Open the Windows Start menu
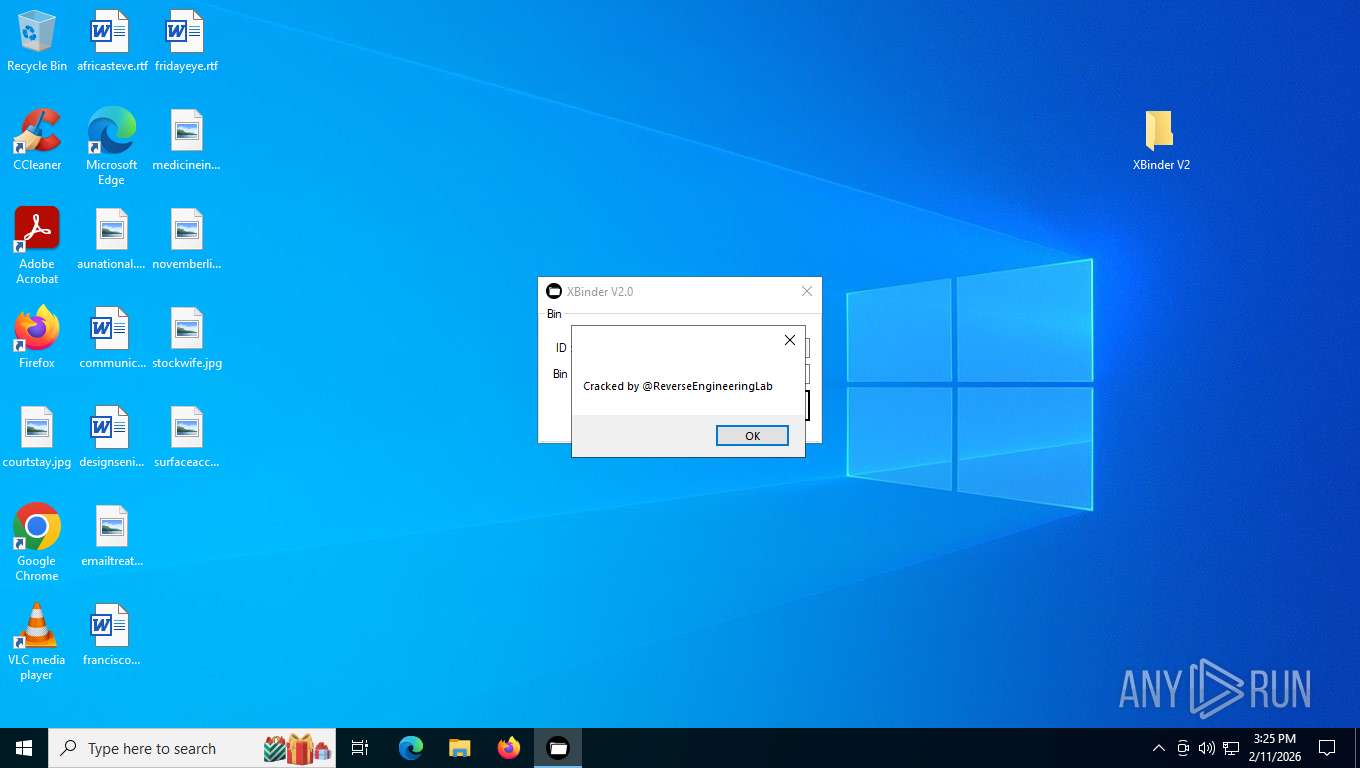The height and width of the screenshot is (768, 1360). [24, 748]
